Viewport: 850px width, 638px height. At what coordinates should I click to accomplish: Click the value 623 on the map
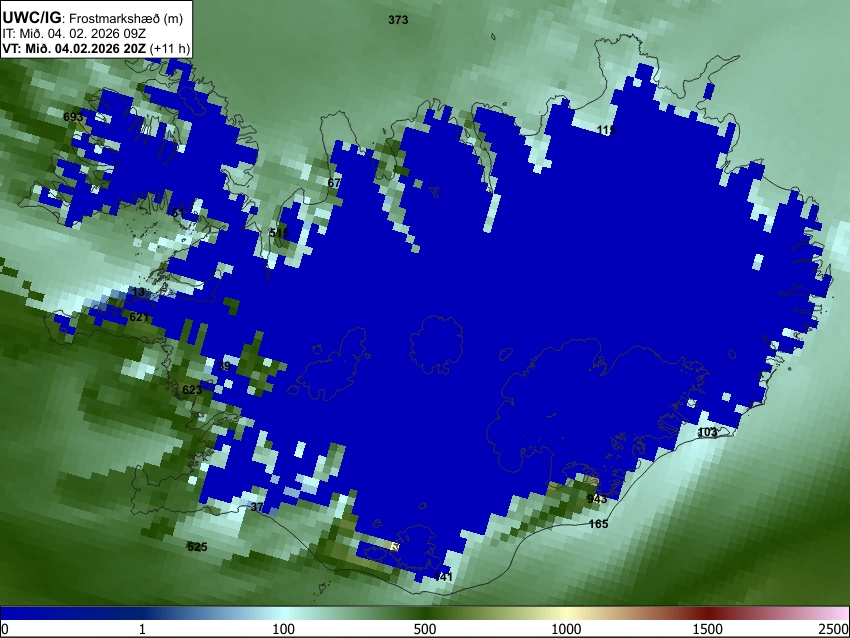click(192, 390)
